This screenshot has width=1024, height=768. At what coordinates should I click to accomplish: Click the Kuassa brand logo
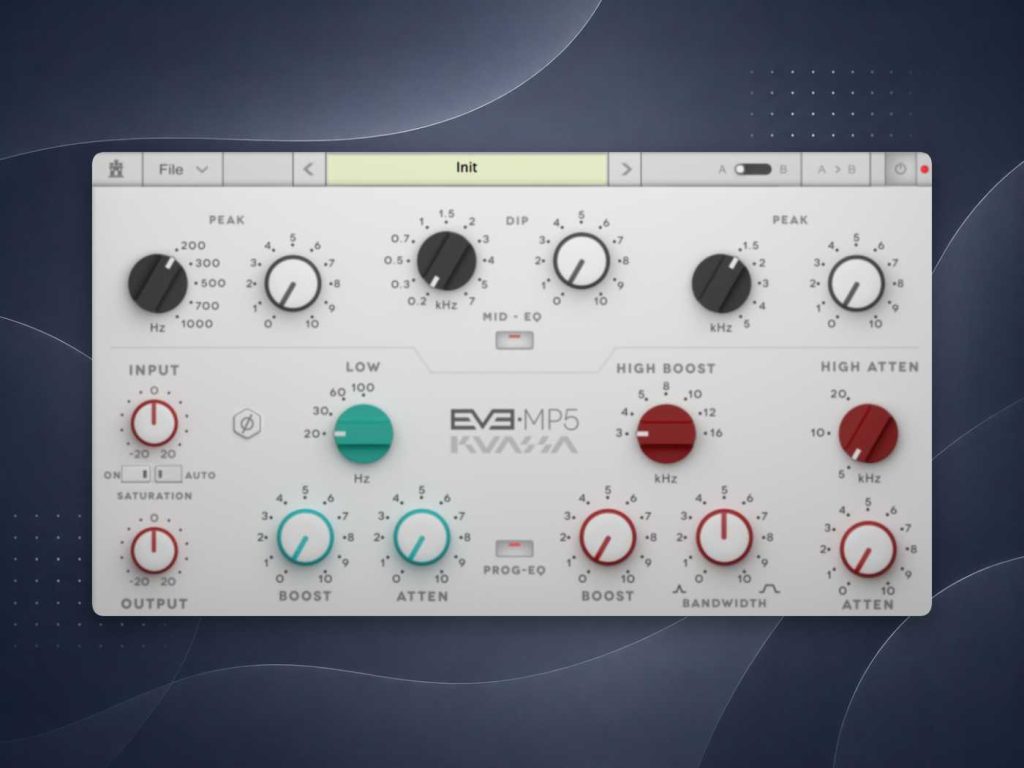tap(515, 445)
